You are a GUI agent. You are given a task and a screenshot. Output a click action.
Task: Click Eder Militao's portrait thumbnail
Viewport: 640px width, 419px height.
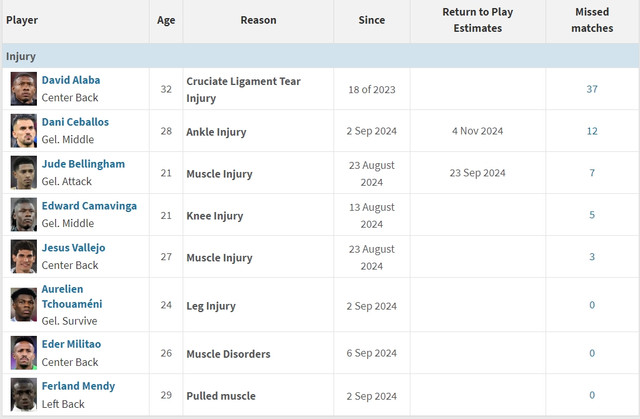click(24, 353)
